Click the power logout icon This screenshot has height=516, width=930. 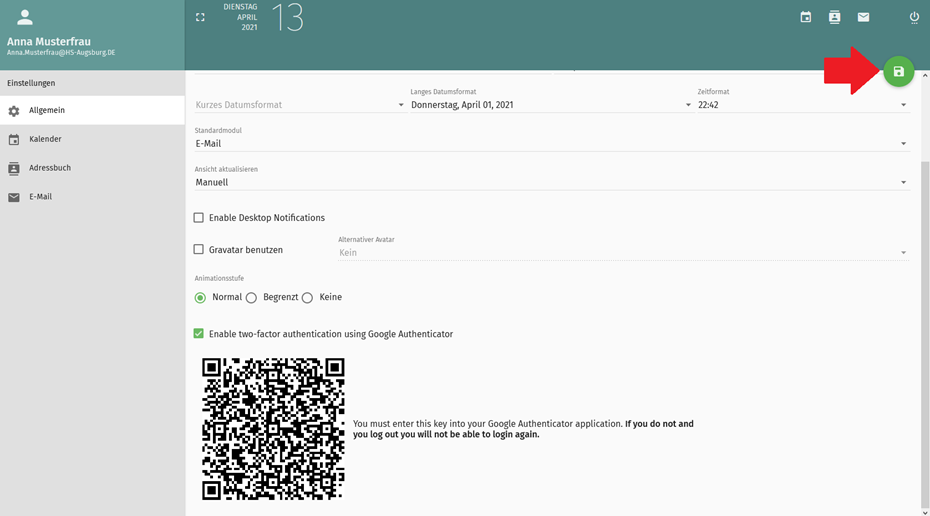click(914, 17)
